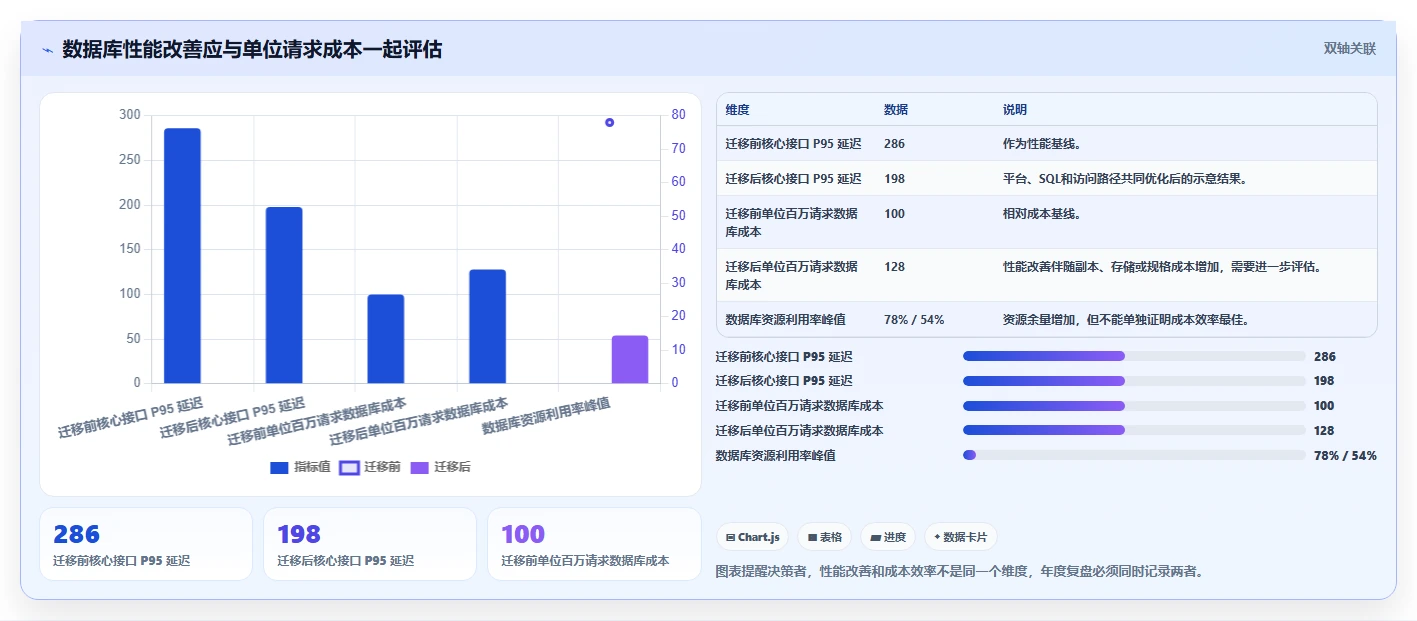Click table cell 迁移前核心接口 P95 延迟
This screenshot has width=1417, height=621.
[x=794, y=144]
